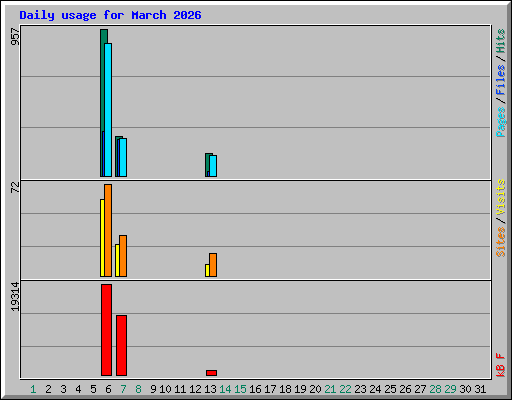Screen dimensions: 512x400
Task: Select the yellow visits bar for day 7
Action: 117,260
